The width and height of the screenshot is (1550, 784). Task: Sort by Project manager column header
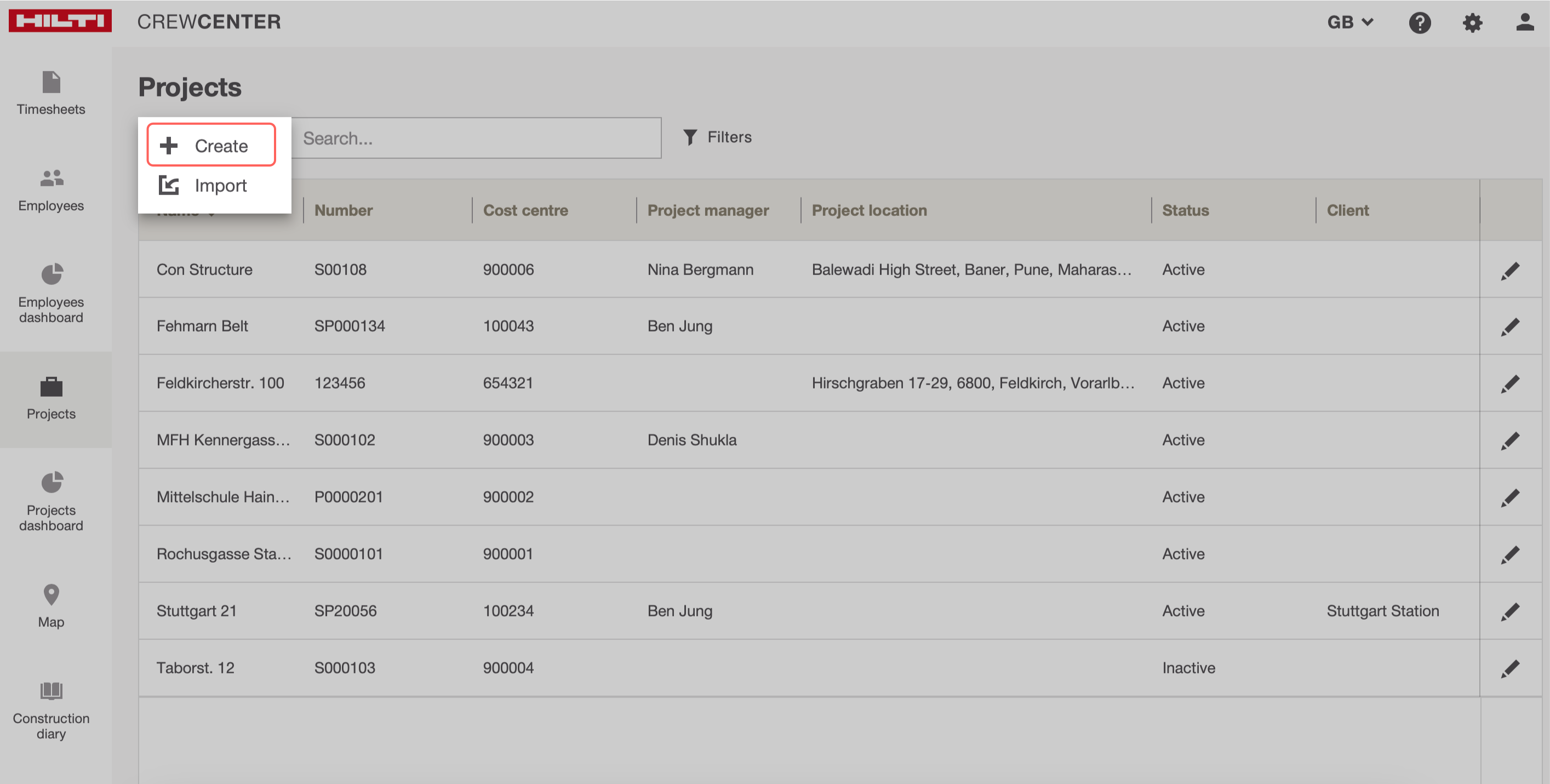pos(708,210)
